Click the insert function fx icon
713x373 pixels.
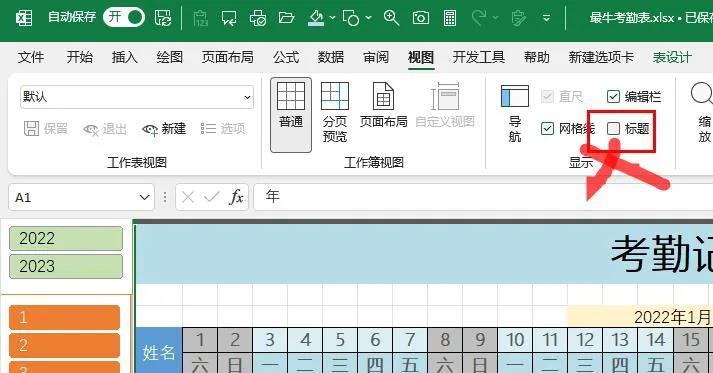tap(236, 197)
